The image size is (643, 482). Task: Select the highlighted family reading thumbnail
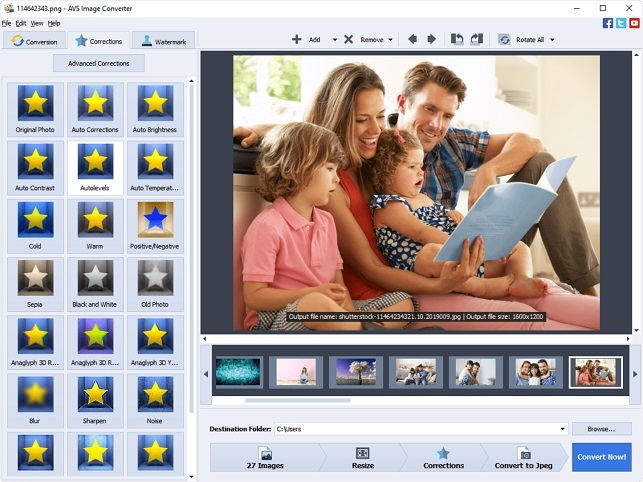click(596, 372)
